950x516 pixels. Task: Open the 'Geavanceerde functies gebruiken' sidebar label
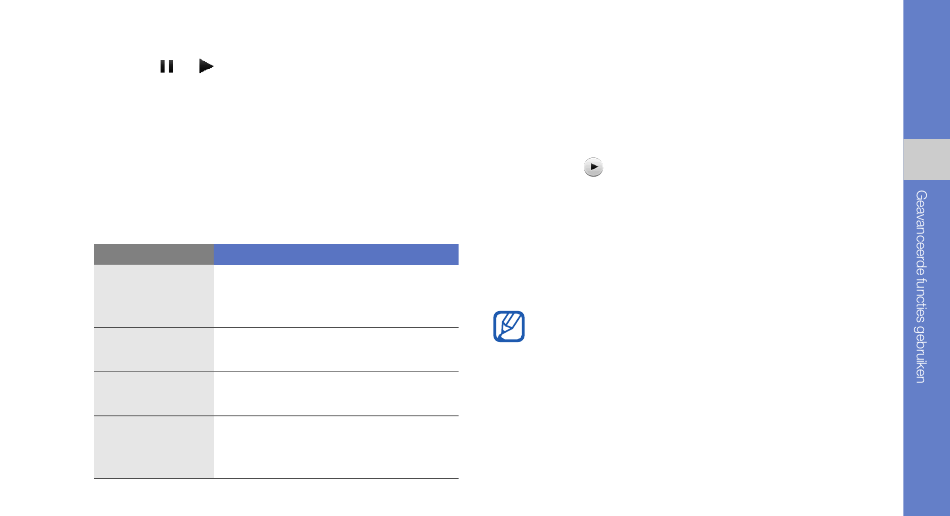point(921,286)
